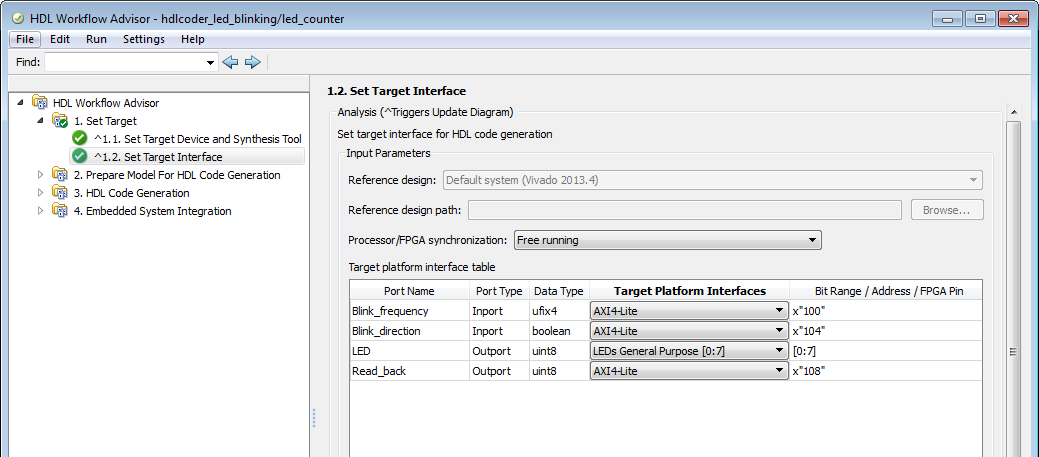The width and height of the screenshot is (1039, 457).
Task: Click the green check beside Set Target Device
Action: [x=80, y=138]
